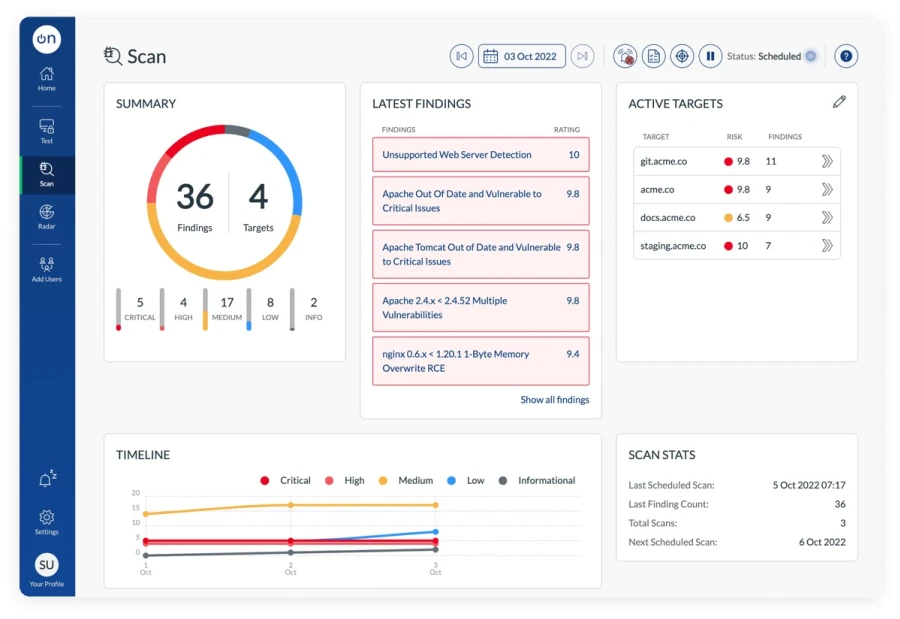Click the 17 Medium severity count
The width and height of the screenshot is (900, 619).
pos(227,303)
